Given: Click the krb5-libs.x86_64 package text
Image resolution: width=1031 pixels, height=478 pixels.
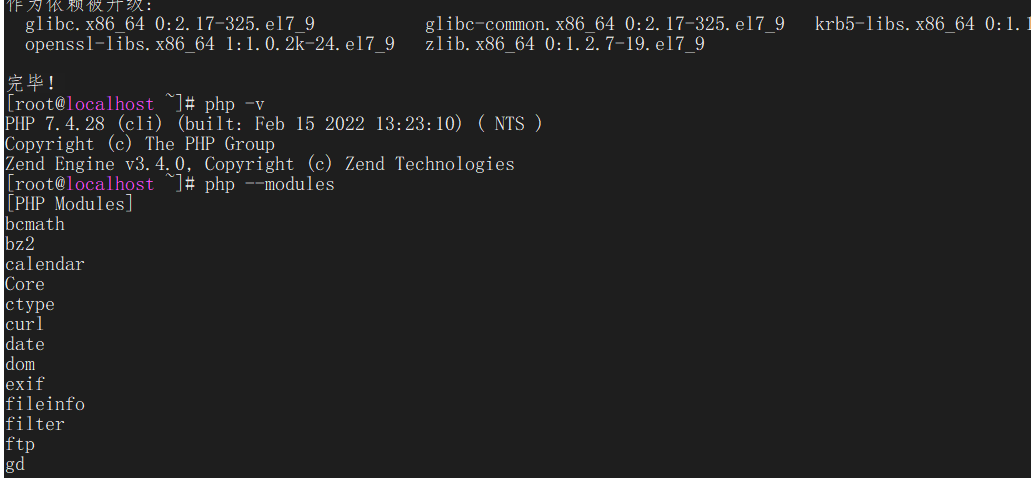Looking at the screenshot, I should coord(894,24).
